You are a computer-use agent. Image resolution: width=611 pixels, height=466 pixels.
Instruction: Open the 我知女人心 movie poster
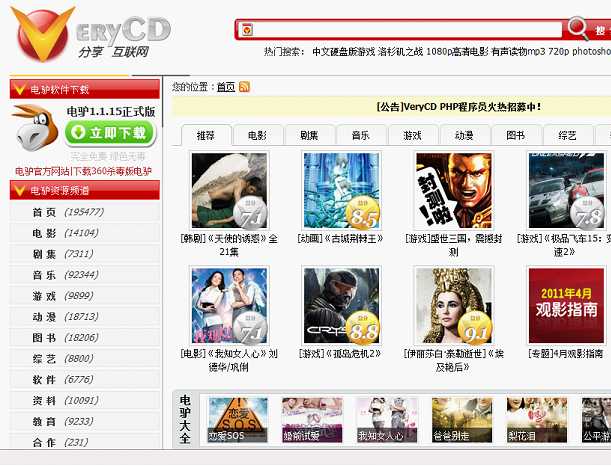pos(229,306)
